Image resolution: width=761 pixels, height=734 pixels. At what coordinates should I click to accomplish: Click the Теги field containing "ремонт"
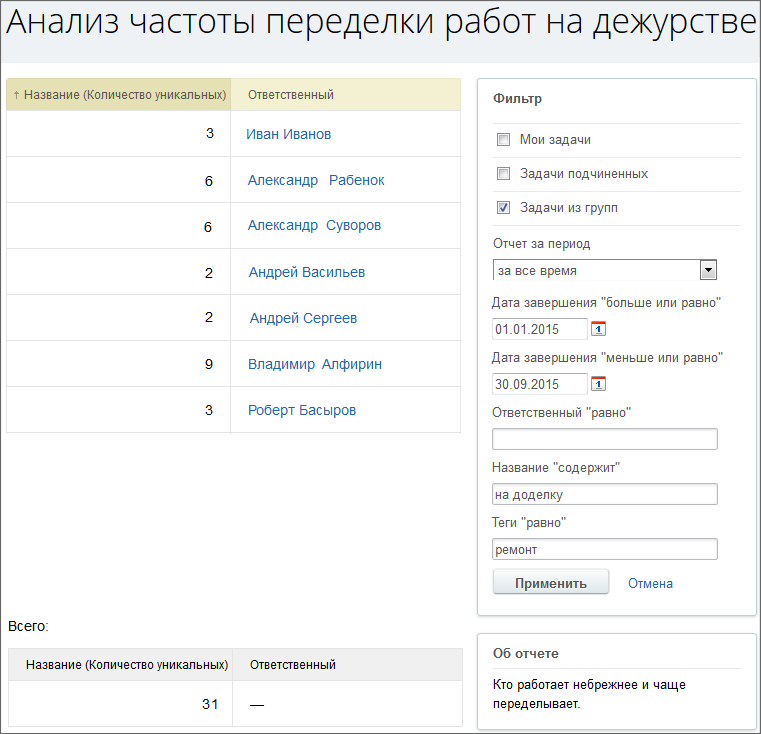[605, 549]
